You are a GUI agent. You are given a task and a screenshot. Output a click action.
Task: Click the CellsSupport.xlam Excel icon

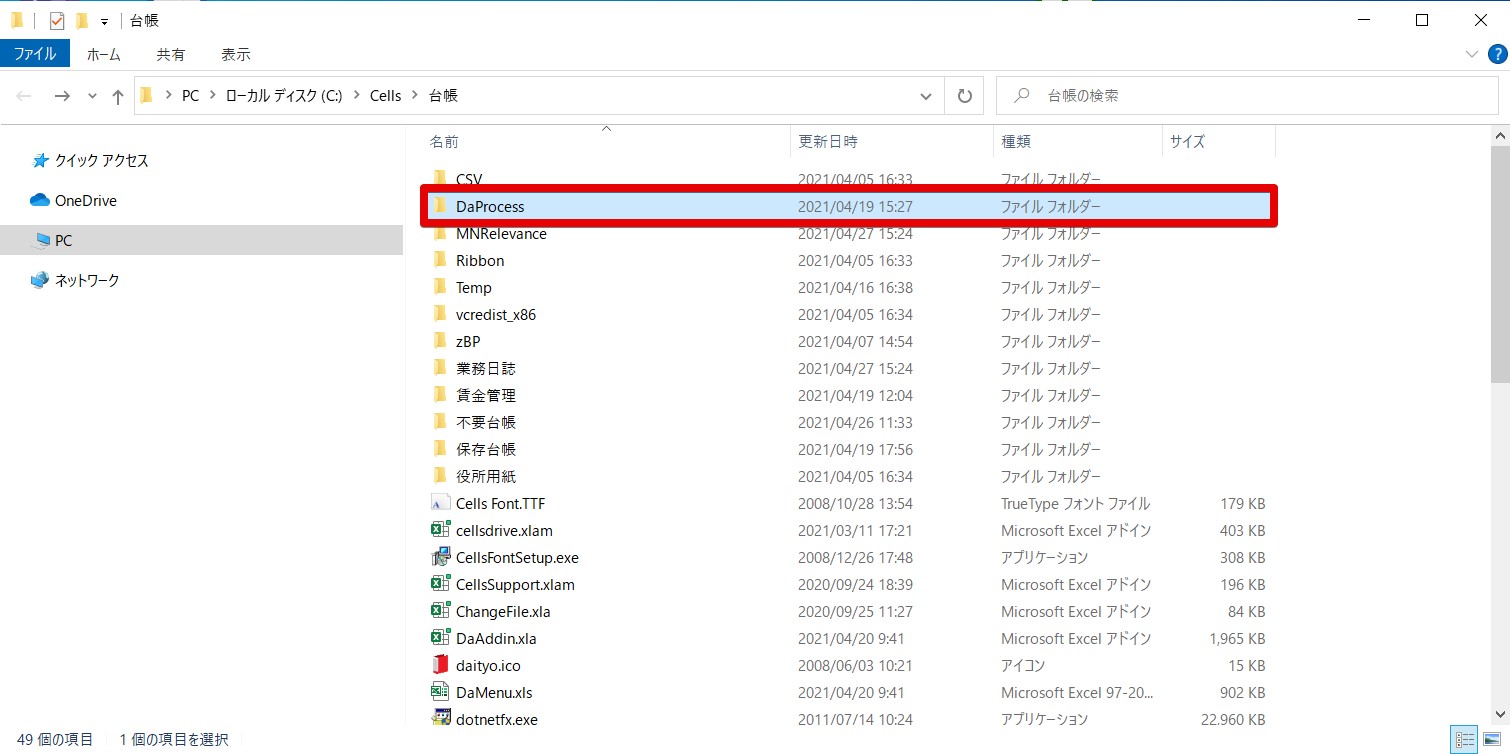tap(440, 584)
